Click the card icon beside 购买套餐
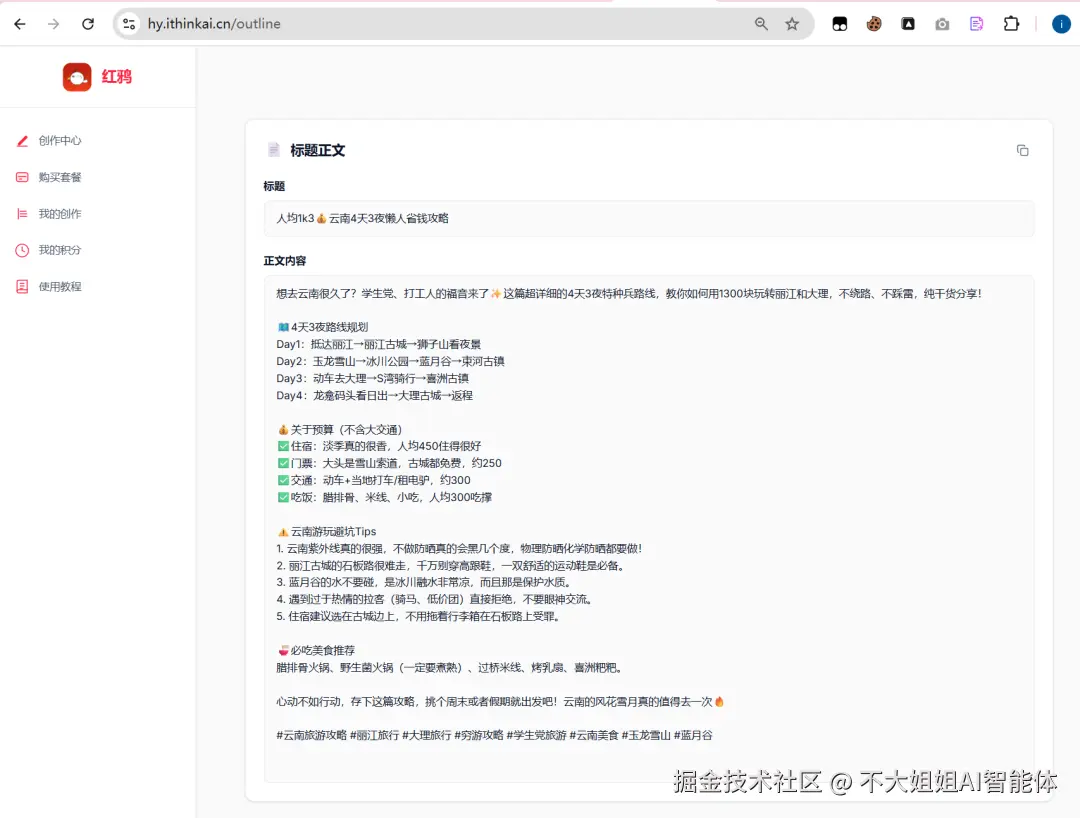Viewport: 1080px width, 818px height. click(22, 177)
